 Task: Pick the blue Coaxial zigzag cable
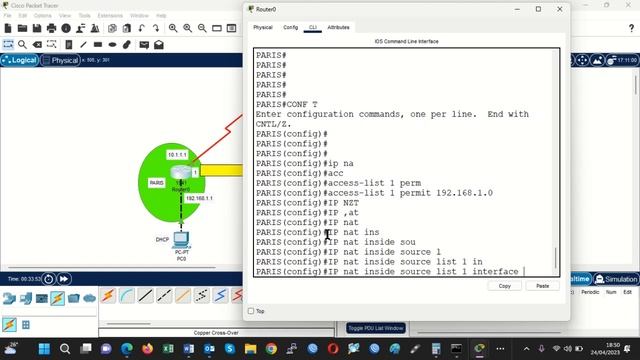point(220,296)
